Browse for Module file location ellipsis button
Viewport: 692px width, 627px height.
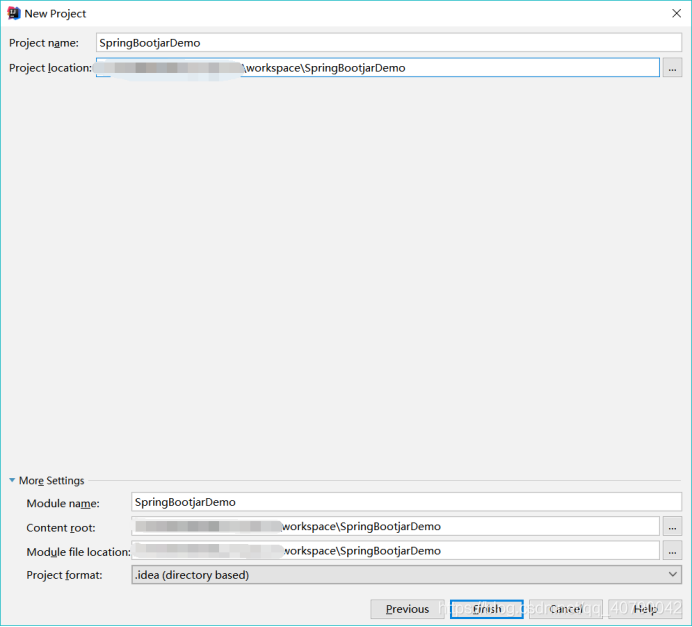(672, 551)
